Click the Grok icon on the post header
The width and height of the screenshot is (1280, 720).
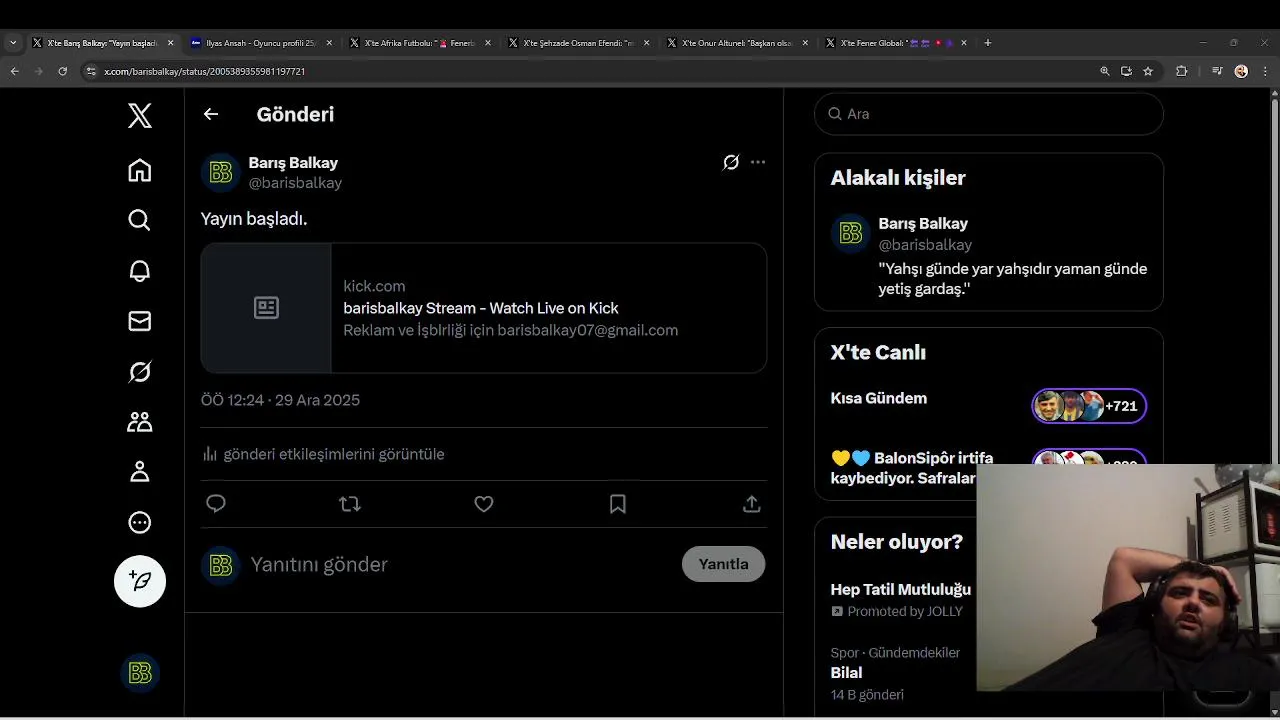click(x=731, y=162)
